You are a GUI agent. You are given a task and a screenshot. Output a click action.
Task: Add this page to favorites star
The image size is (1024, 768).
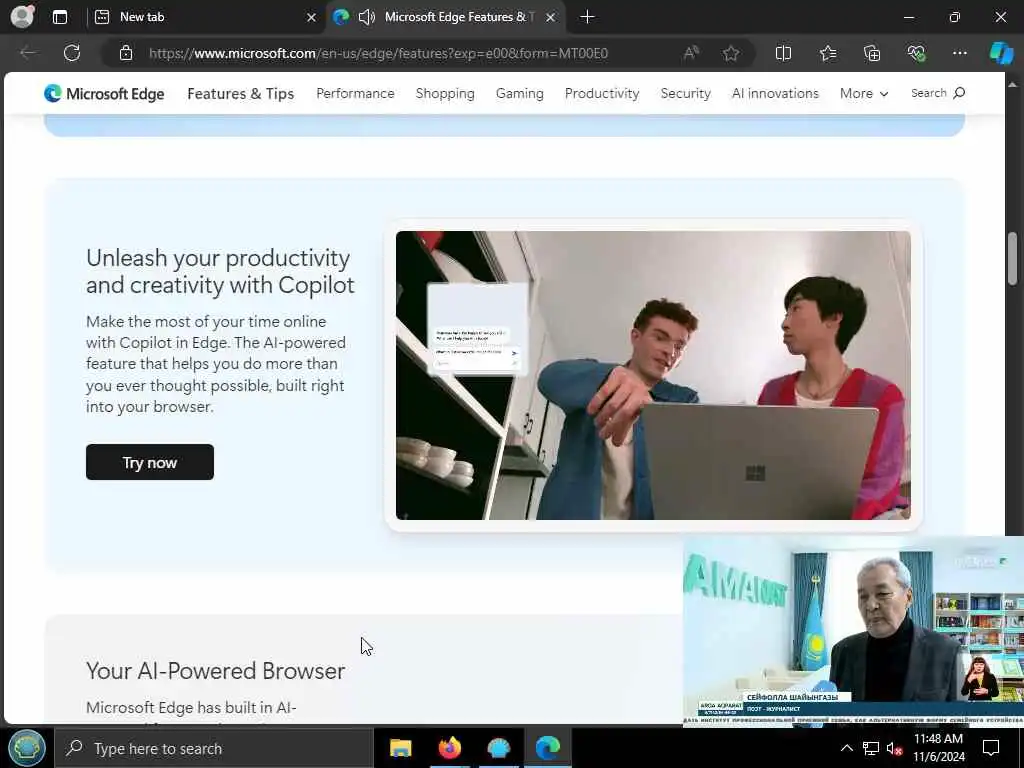tap(731, 53)
